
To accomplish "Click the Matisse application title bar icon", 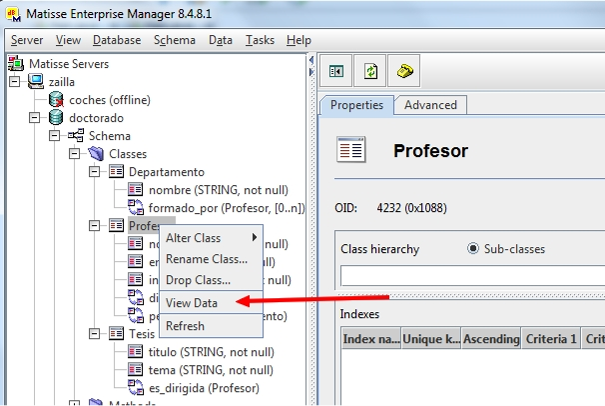I will tap(14, 14).
